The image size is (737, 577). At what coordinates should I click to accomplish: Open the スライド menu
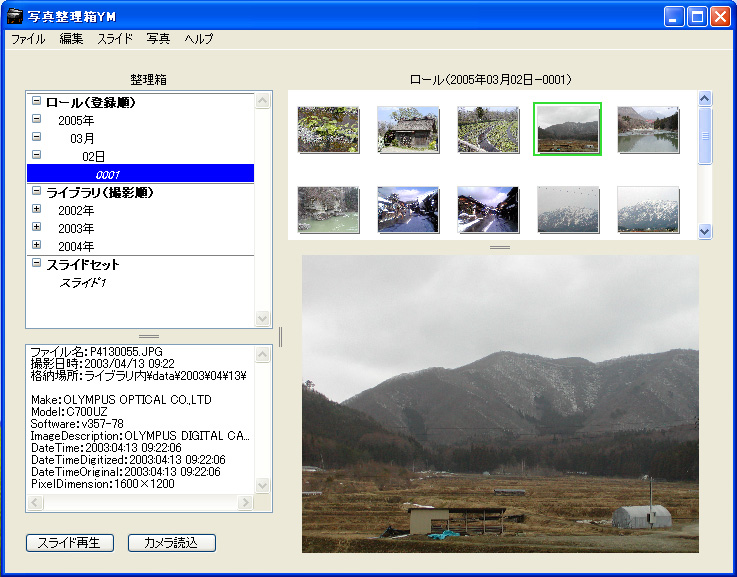pyautogui.click(x=115, y=39)
